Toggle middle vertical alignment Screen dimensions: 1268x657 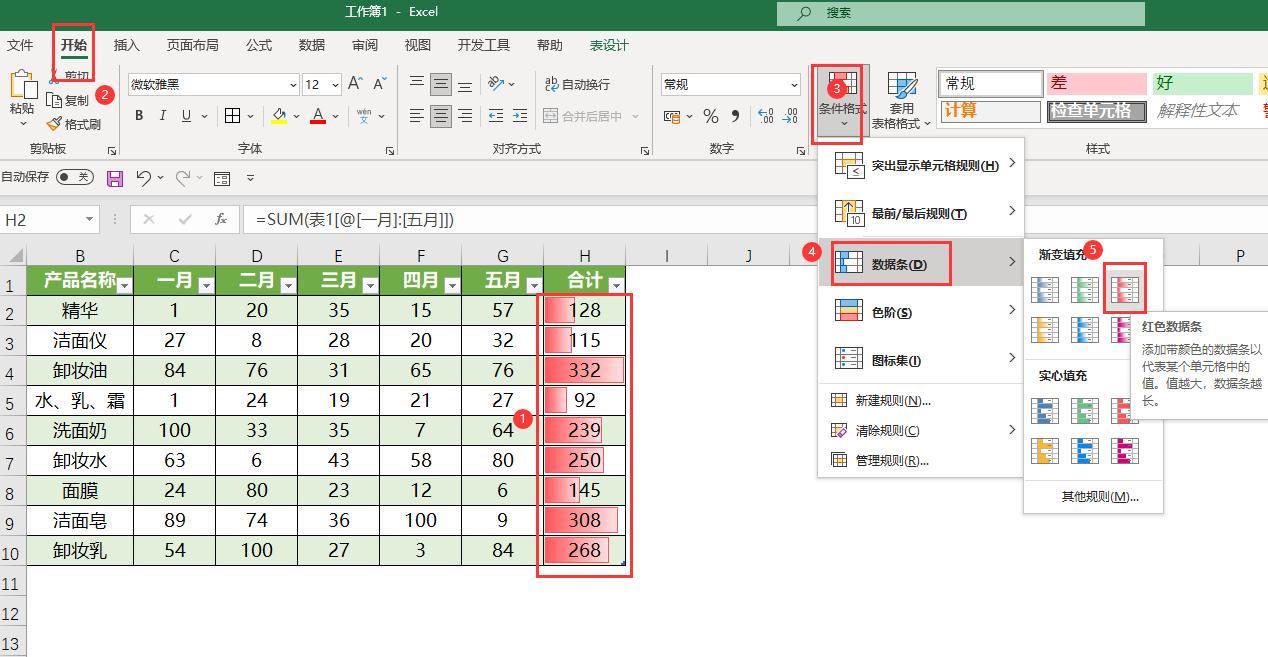click(x=441, y=84)
